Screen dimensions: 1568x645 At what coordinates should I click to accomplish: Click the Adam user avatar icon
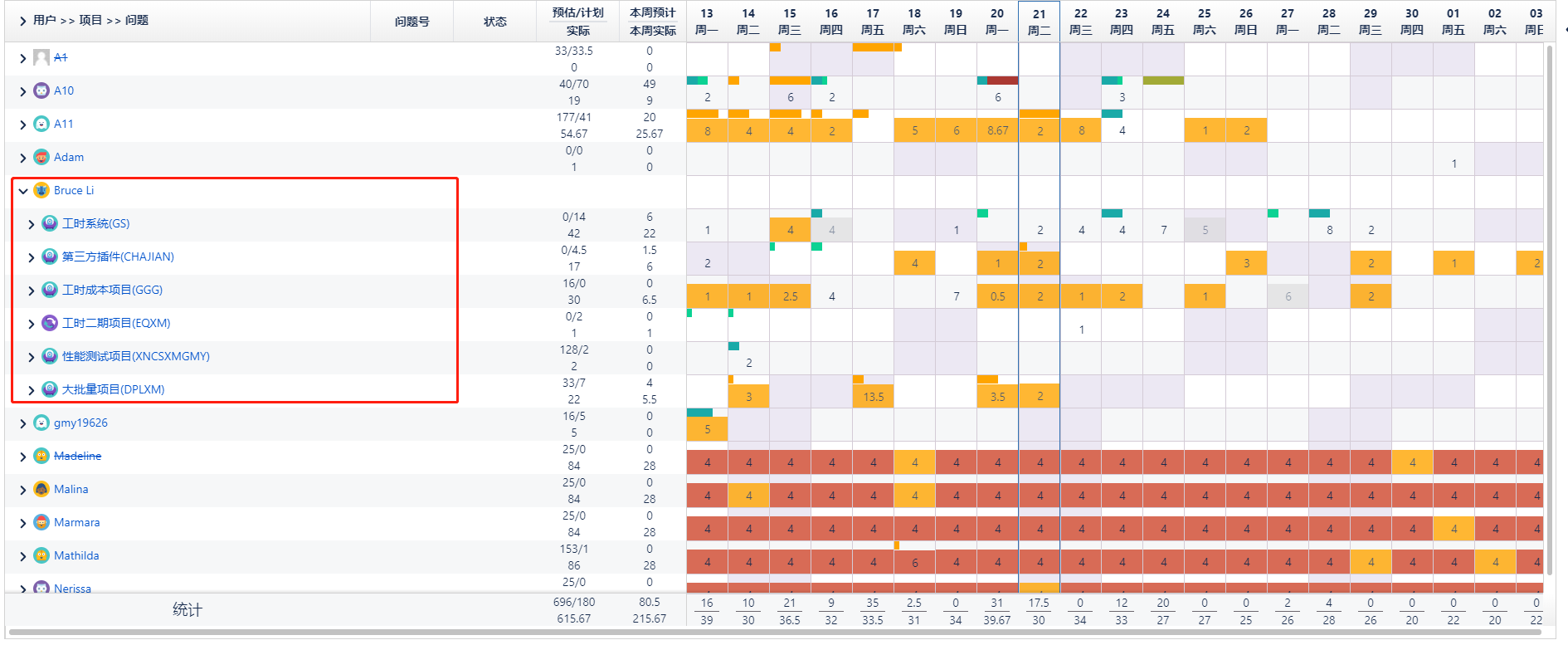tap(41, 157)
